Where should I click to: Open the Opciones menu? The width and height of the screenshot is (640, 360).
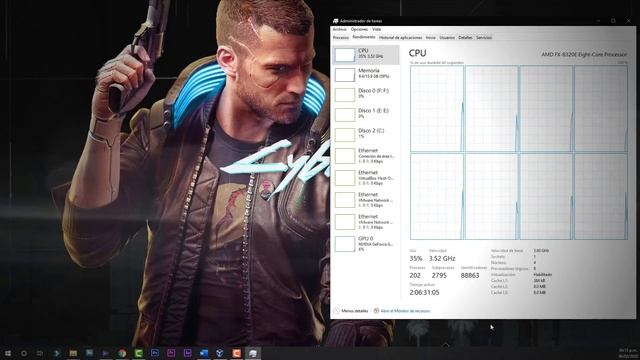pyautogui.click(x=359, y=29)
